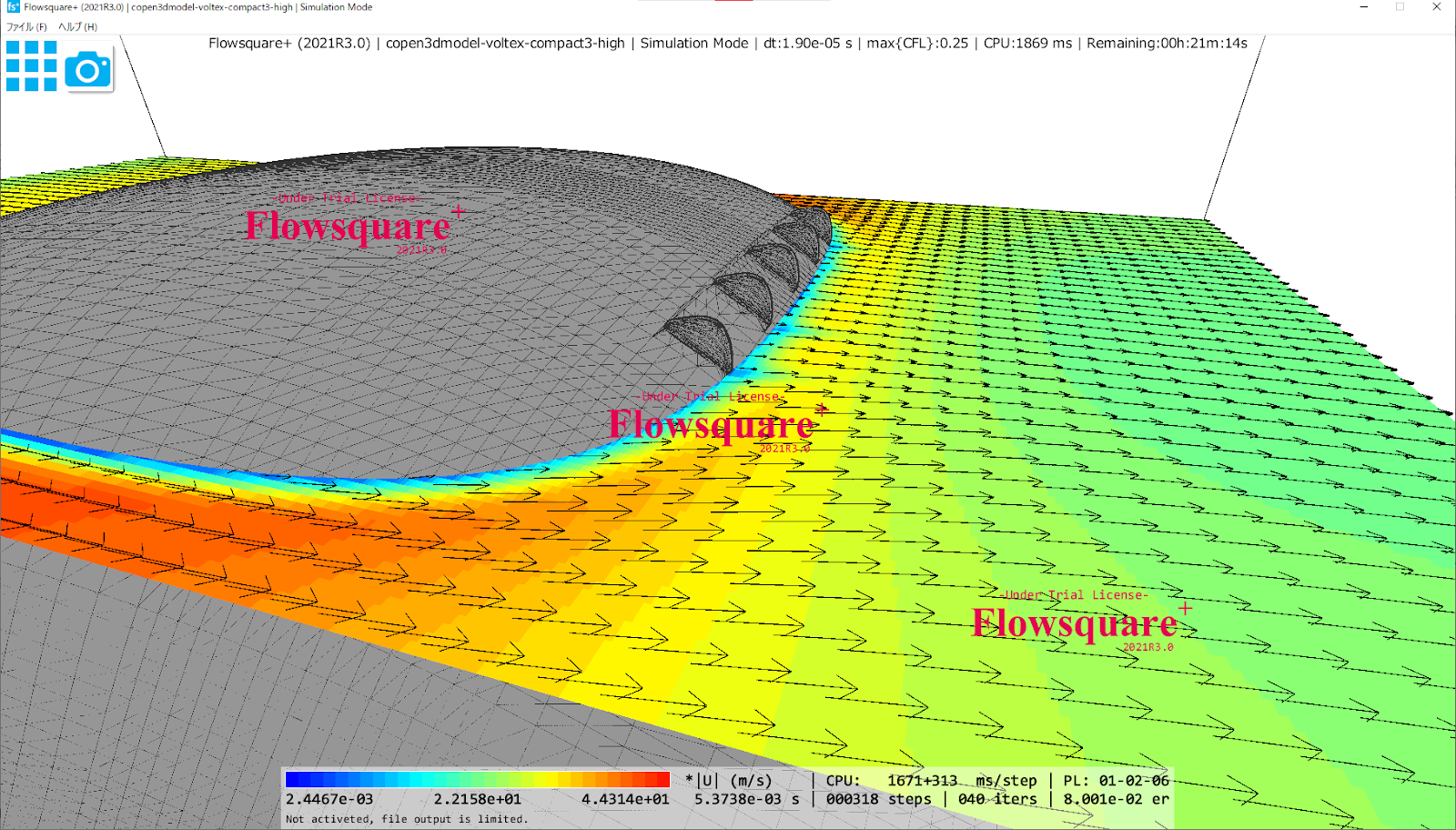Click the PL: 01-02-06 indicator
This screenshot has height=830, width=1456.
pyautogui.click(x=1117, y=781)
